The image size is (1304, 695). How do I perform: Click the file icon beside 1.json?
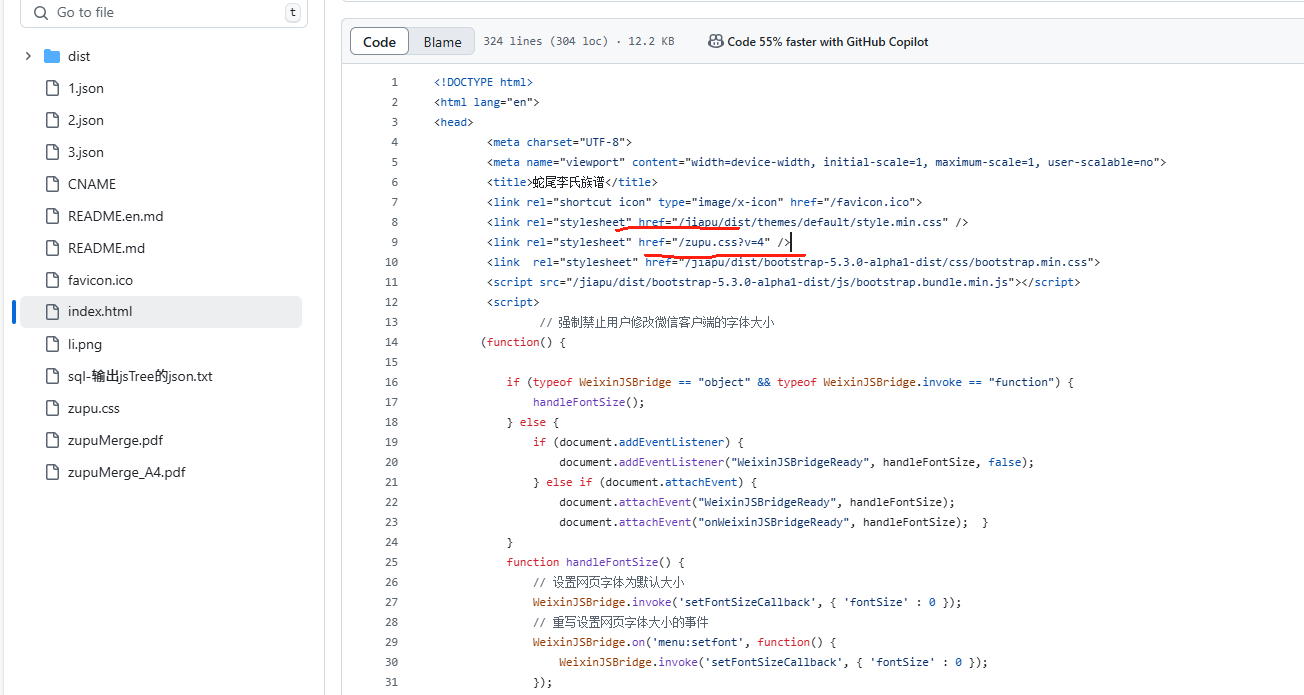[x=52, y=88]
